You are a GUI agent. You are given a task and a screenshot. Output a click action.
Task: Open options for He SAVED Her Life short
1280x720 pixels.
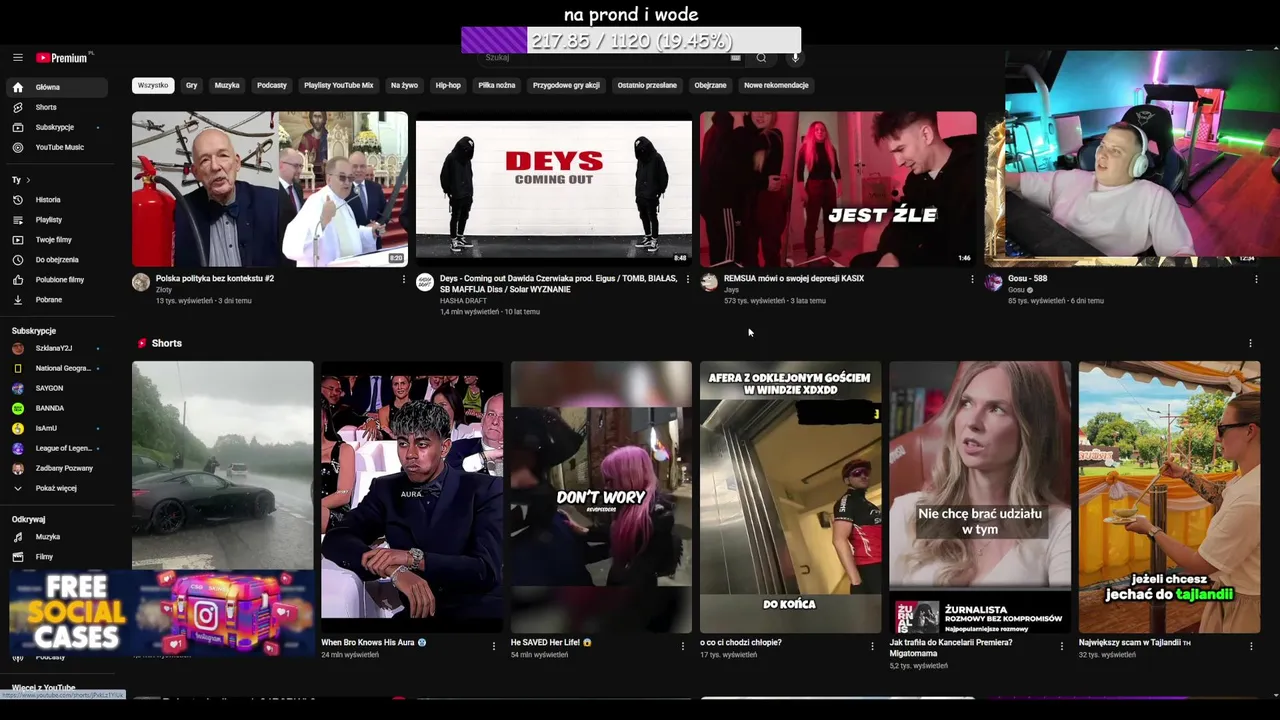click(x=683, y=646)
